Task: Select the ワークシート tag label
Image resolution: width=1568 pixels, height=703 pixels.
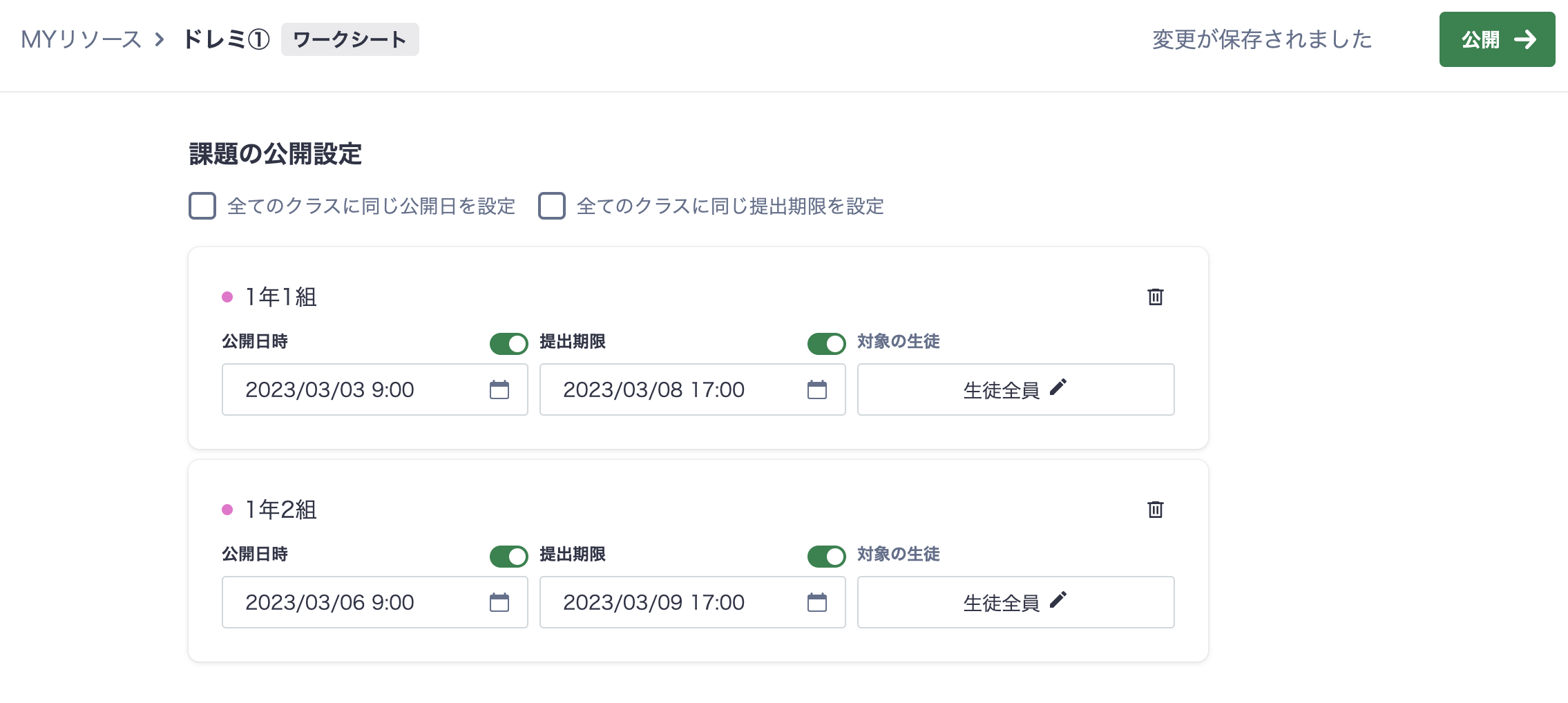Action: click(350, 39)
